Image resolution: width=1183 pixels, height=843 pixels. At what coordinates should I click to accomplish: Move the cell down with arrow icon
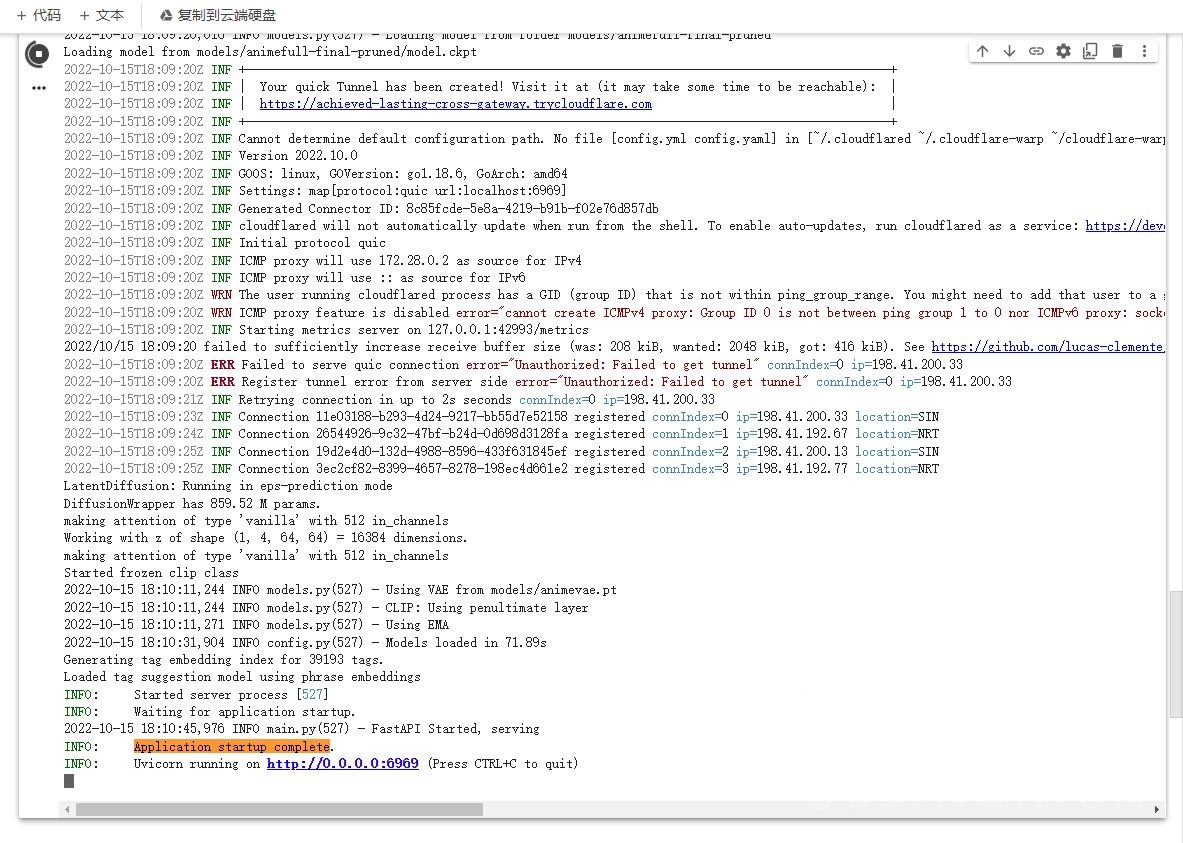click(x=1009, y=51)
